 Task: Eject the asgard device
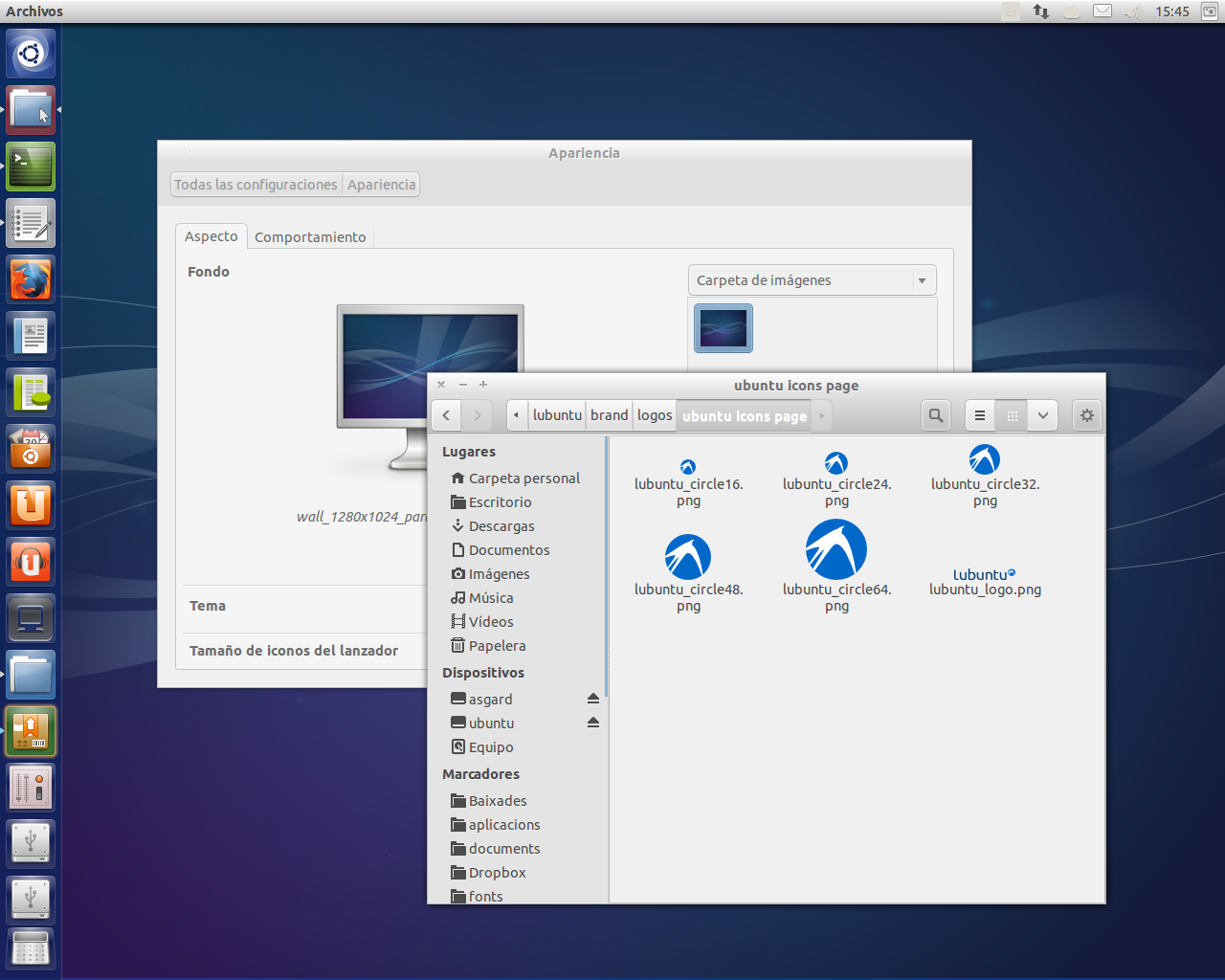click(x=593, y=699)
